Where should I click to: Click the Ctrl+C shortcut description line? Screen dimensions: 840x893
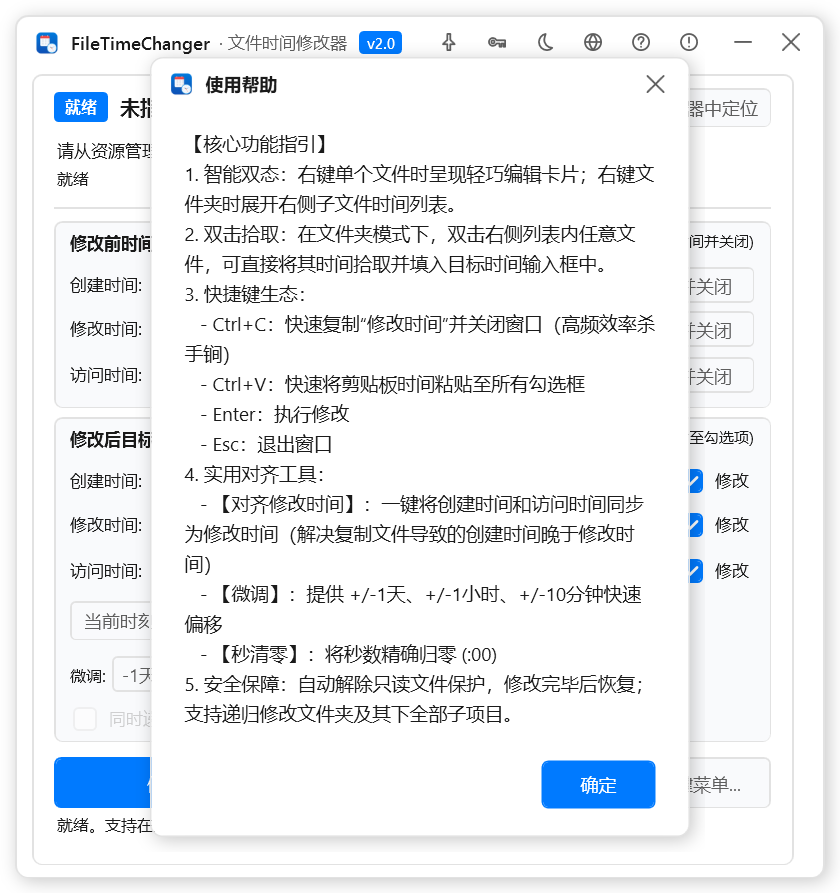click(420, 339)
